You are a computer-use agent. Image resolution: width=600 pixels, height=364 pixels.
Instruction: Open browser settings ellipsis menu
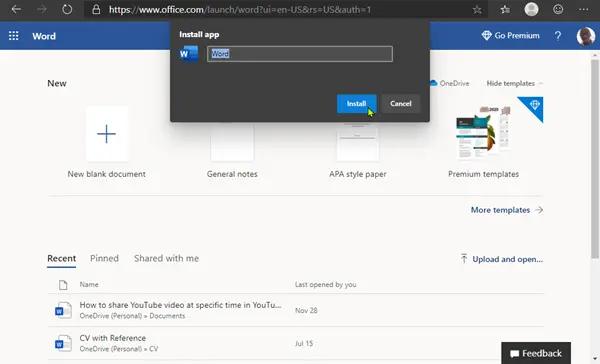(x=584, y=9)
